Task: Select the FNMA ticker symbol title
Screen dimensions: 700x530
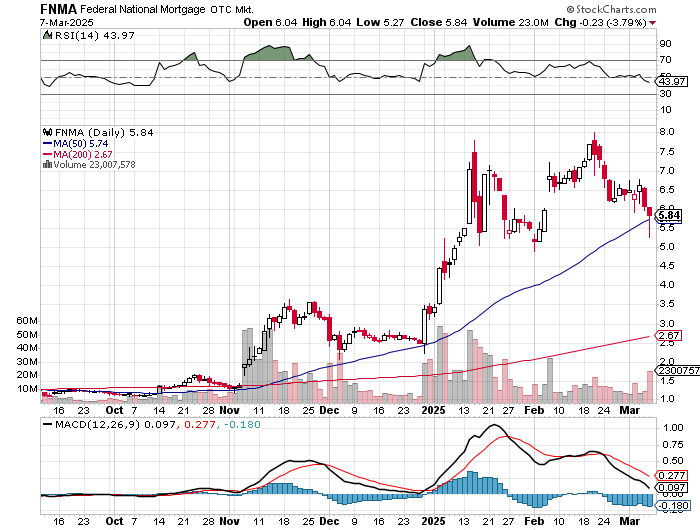Action: [x=58, y=9]
